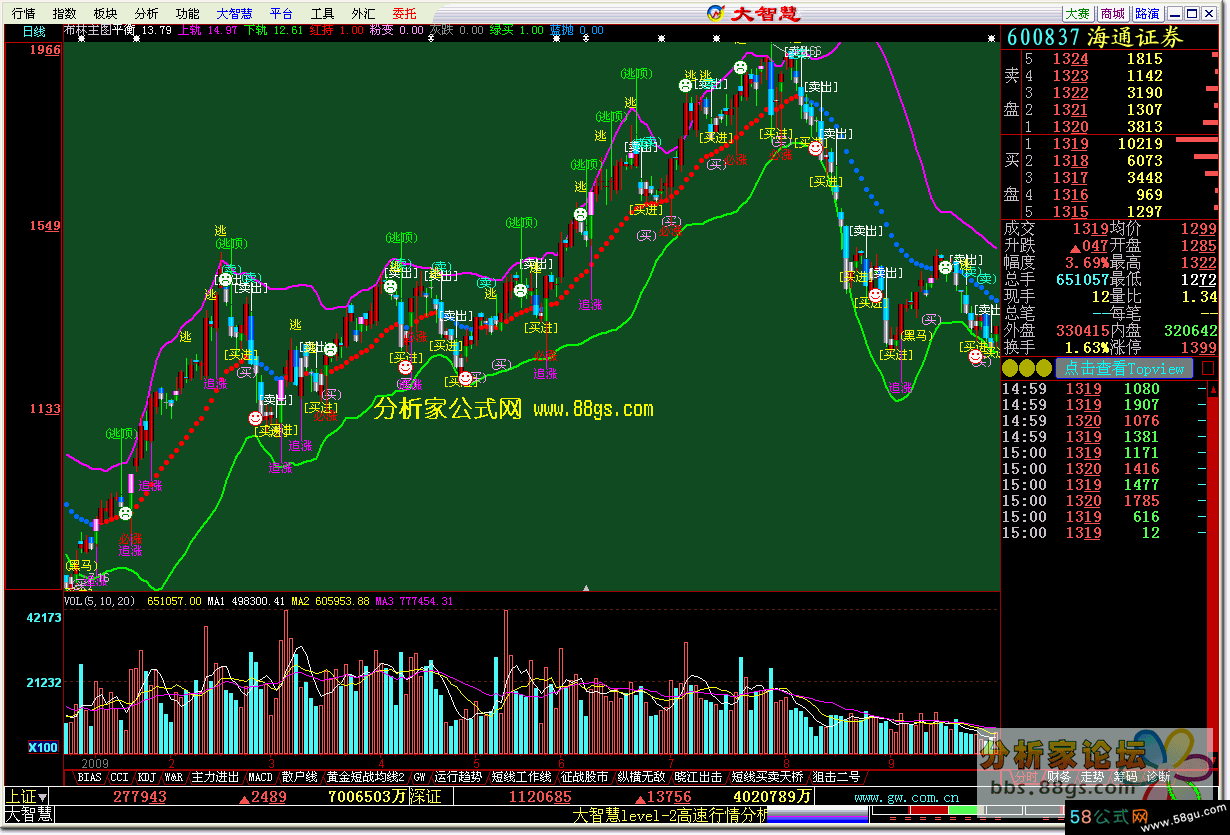Switch to the 征战股市 indicator tab

[x=585, y=776]
